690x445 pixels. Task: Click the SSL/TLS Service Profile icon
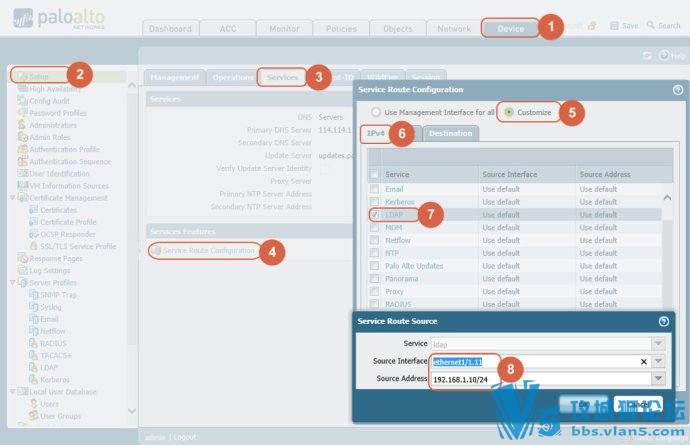point(33,246)
